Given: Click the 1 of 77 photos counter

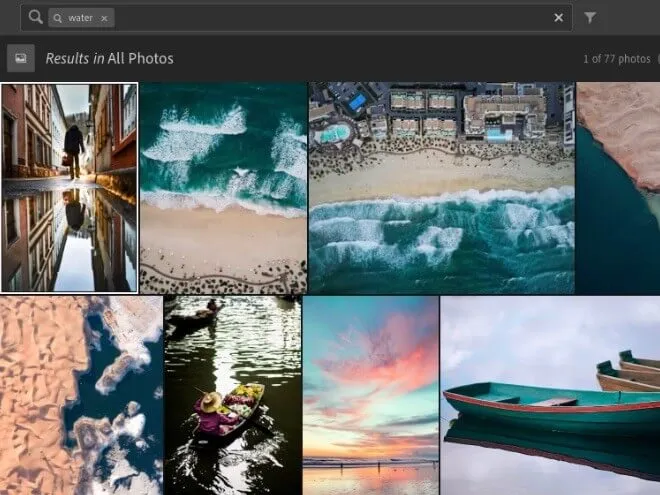Looking at the screenshot, I should (616, 59).
